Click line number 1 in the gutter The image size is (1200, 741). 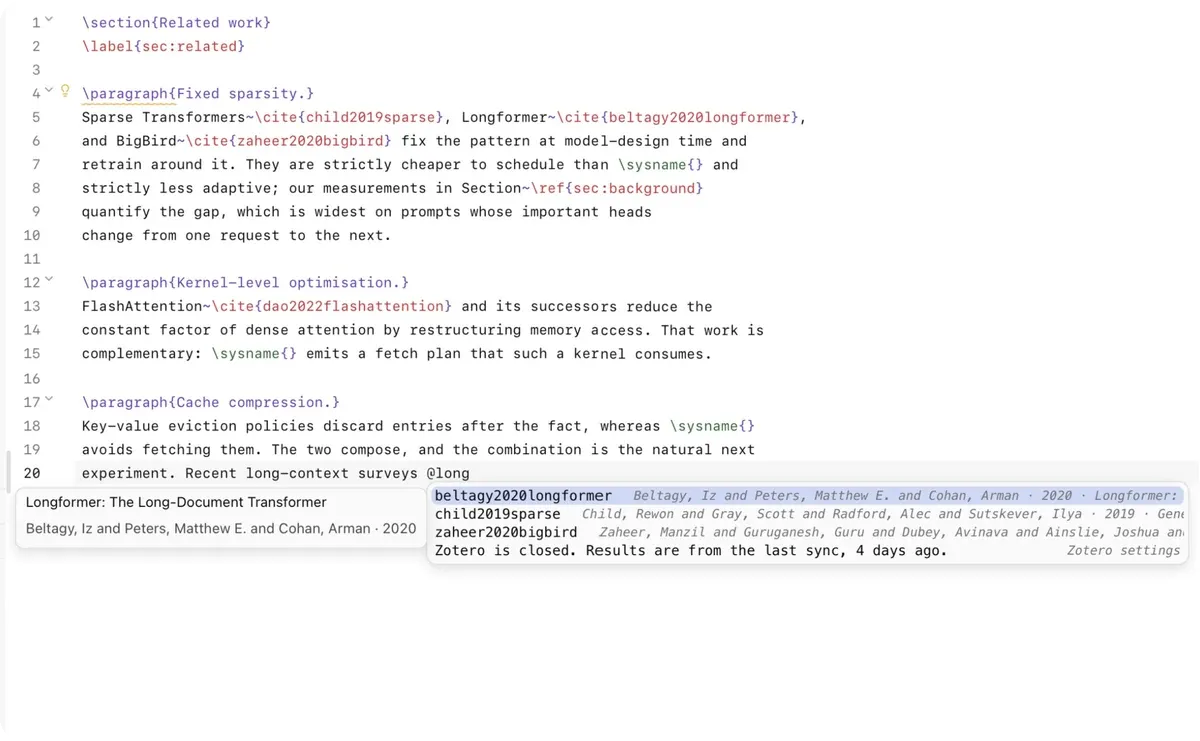point(35,22)
